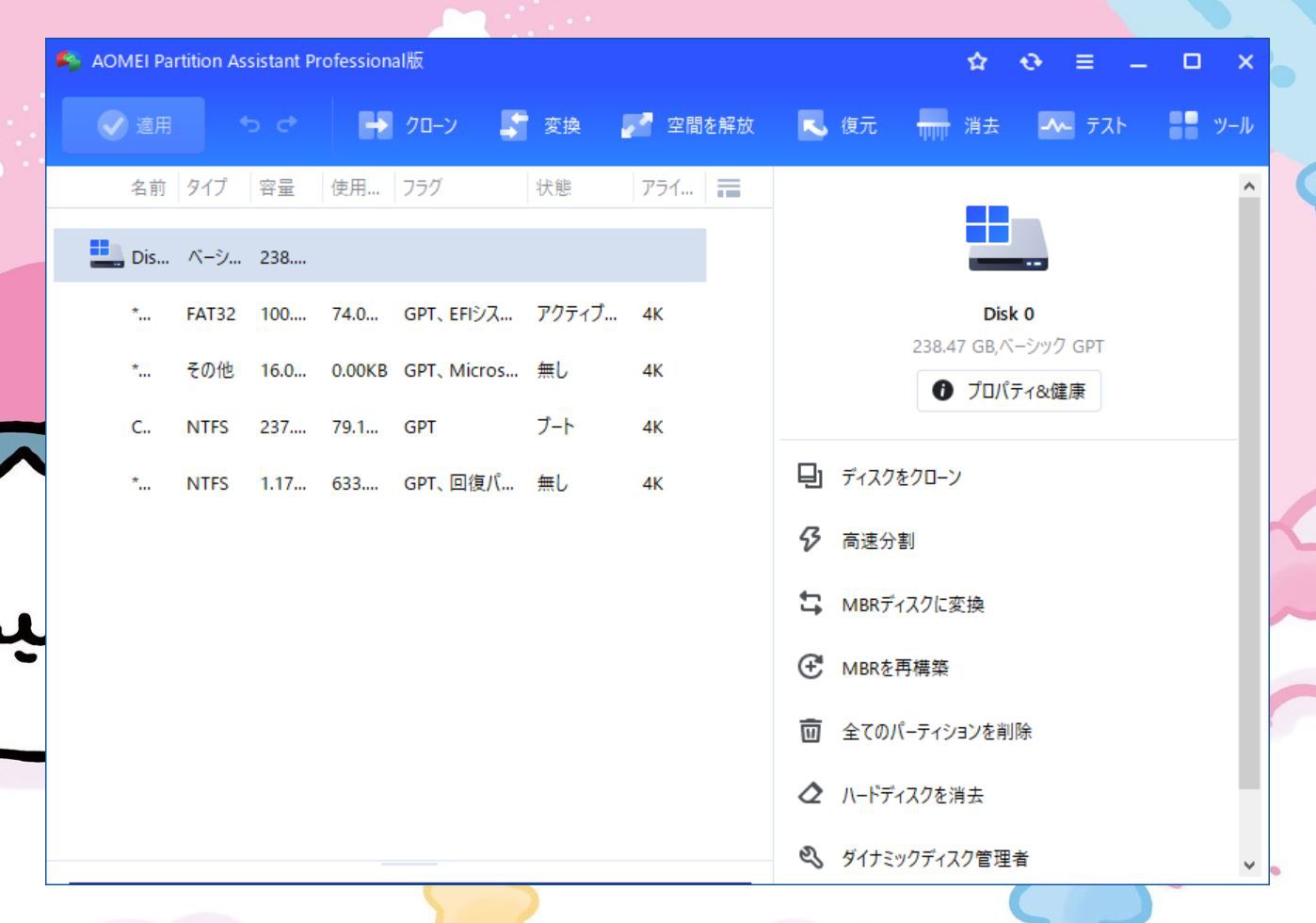The height and width of the screenshot is (923, 1316).
Task: Click the Clone Disk (ディスクをクローン) icon
Action: coord(810,477)
